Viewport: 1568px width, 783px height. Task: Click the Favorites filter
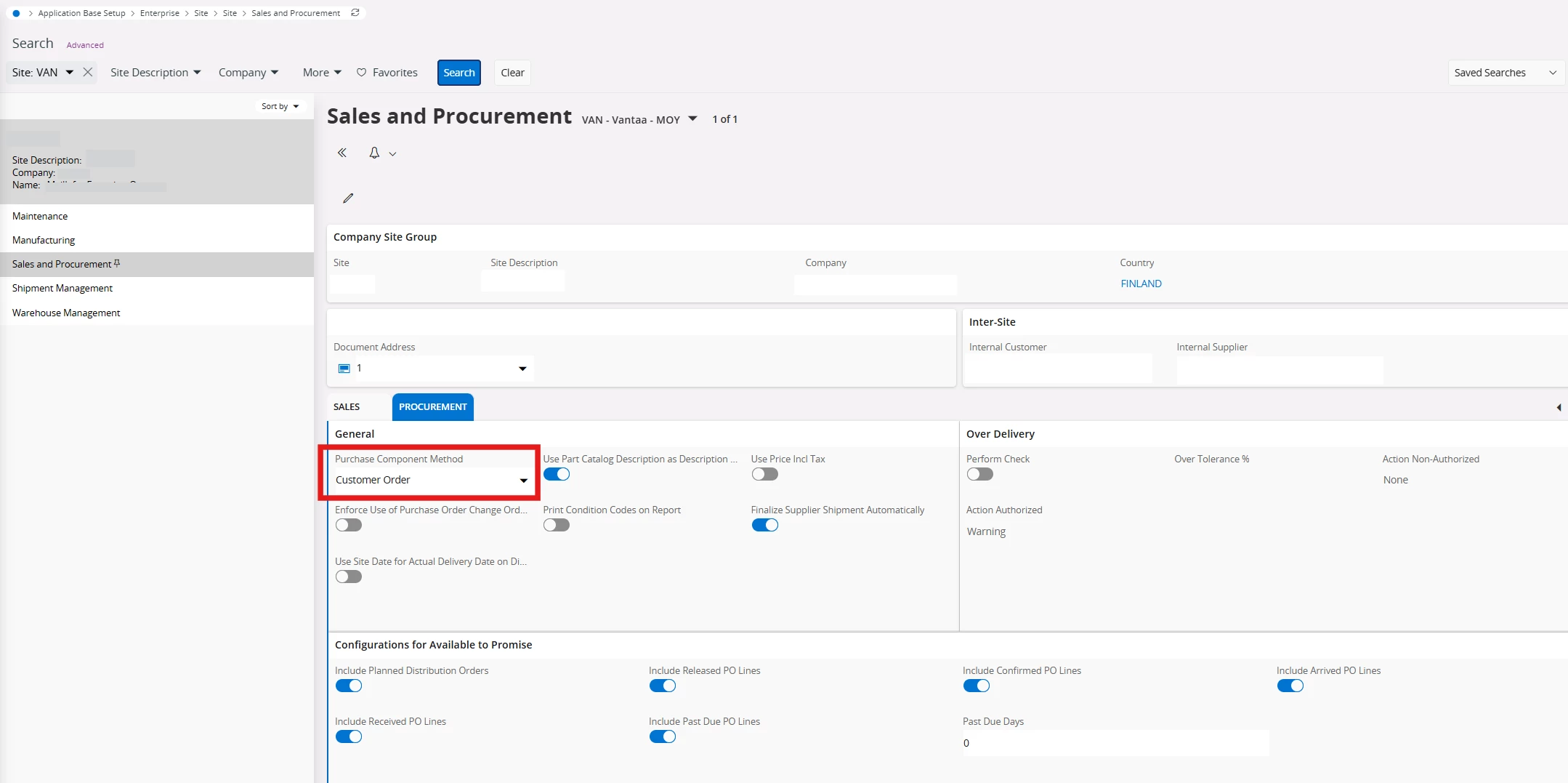click(387, 72)
